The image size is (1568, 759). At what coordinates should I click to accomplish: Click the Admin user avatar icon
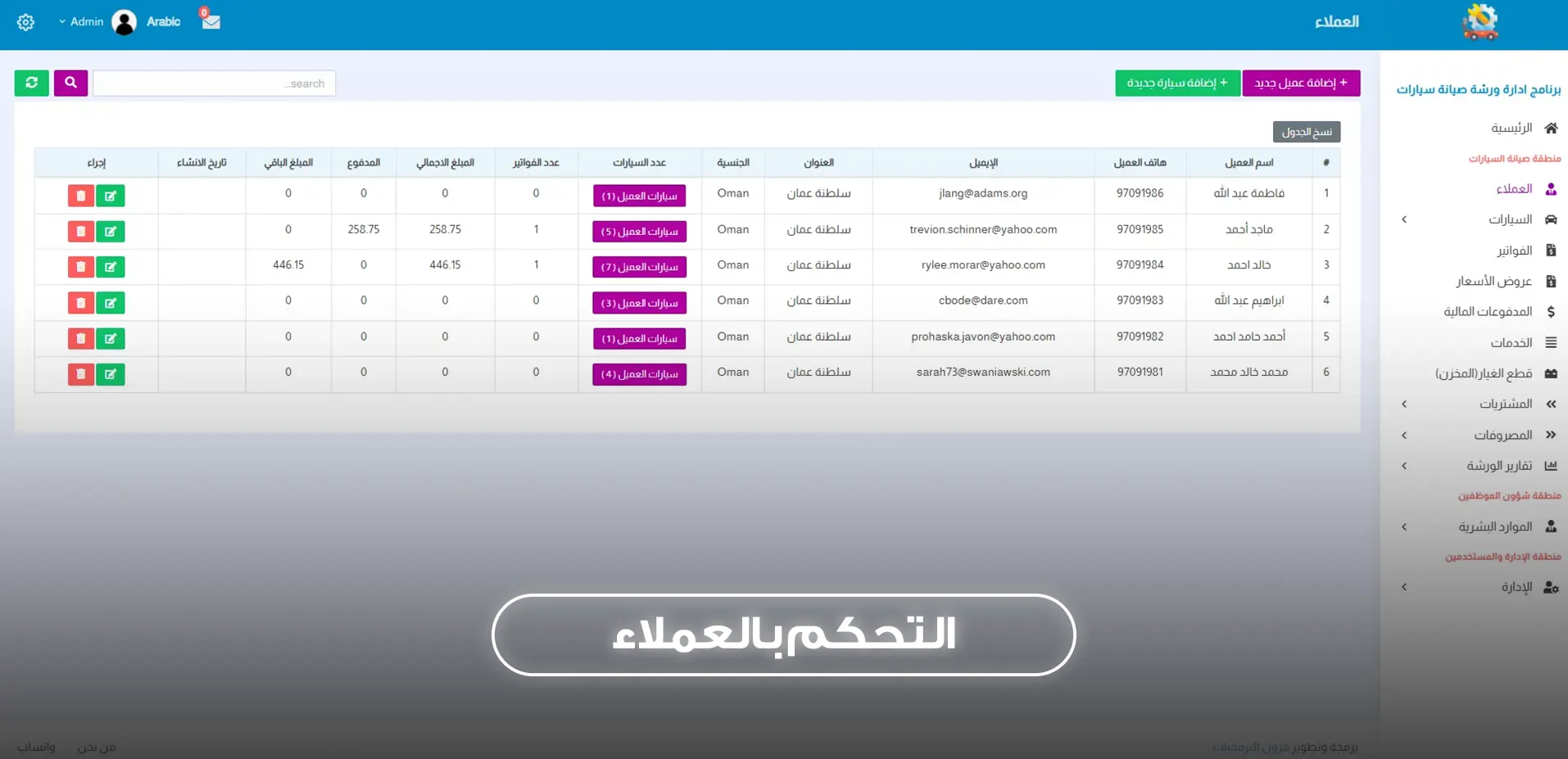coord(125,22)
